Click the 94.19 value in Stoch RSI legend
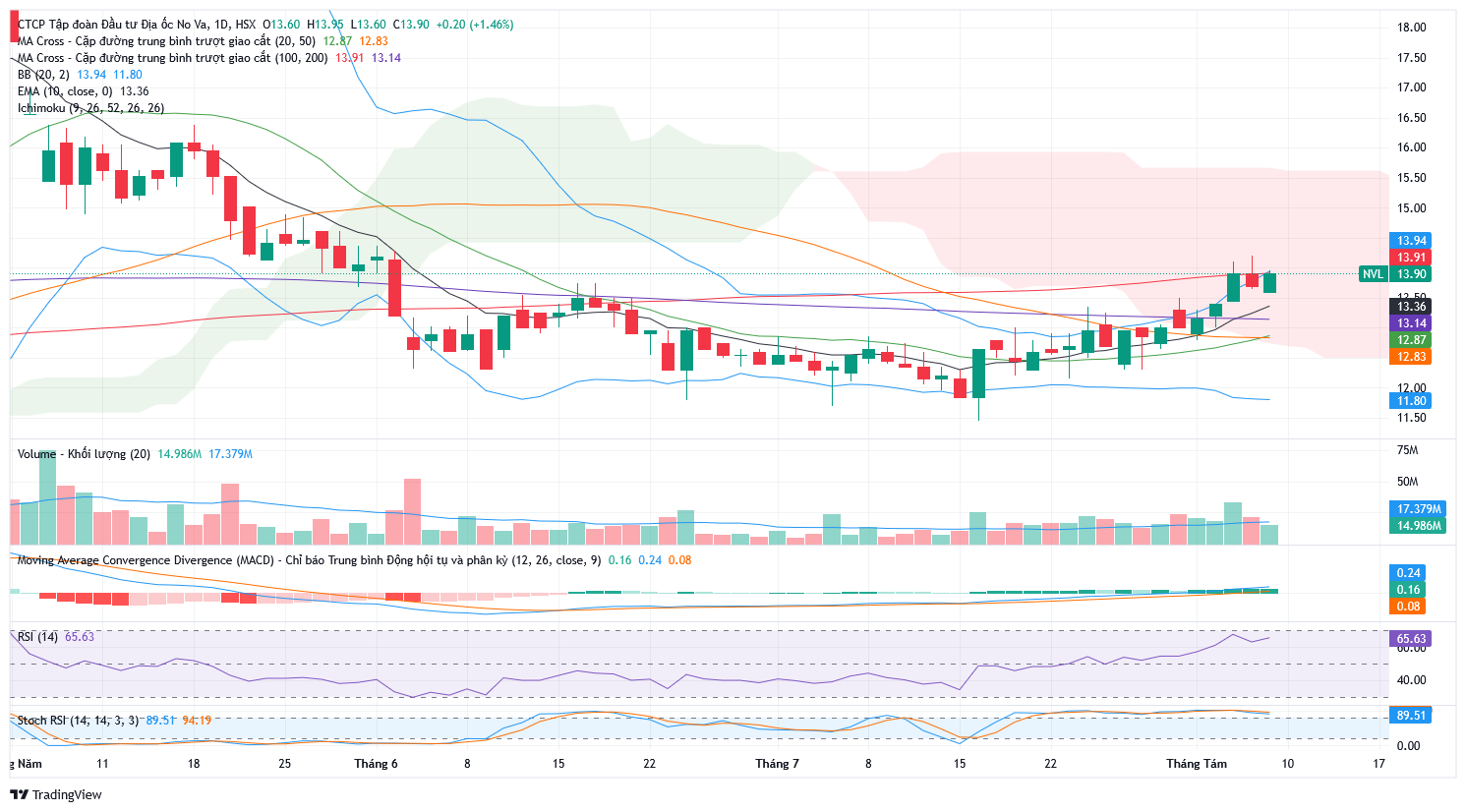 [x=197, y=721]
